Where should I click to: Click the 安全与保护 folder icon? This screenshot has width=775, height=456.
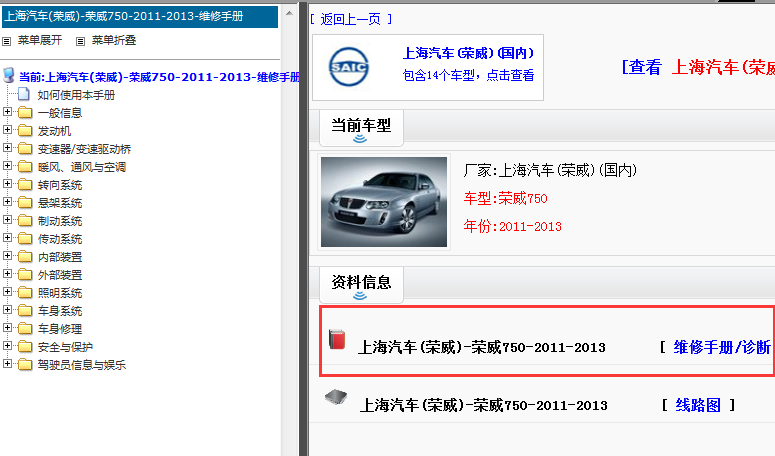(x=25, y=347)
